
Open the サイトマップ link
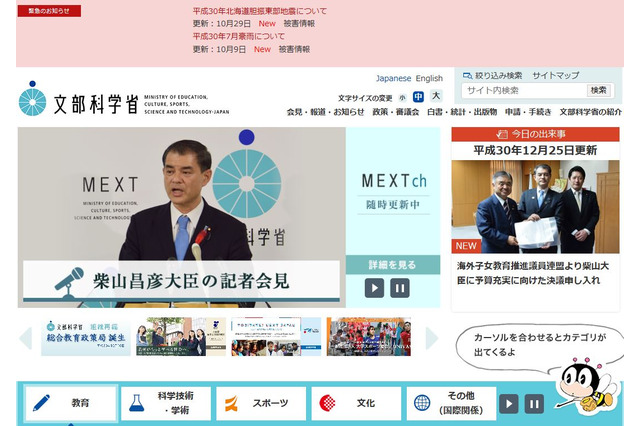click(x=556, y=75)
